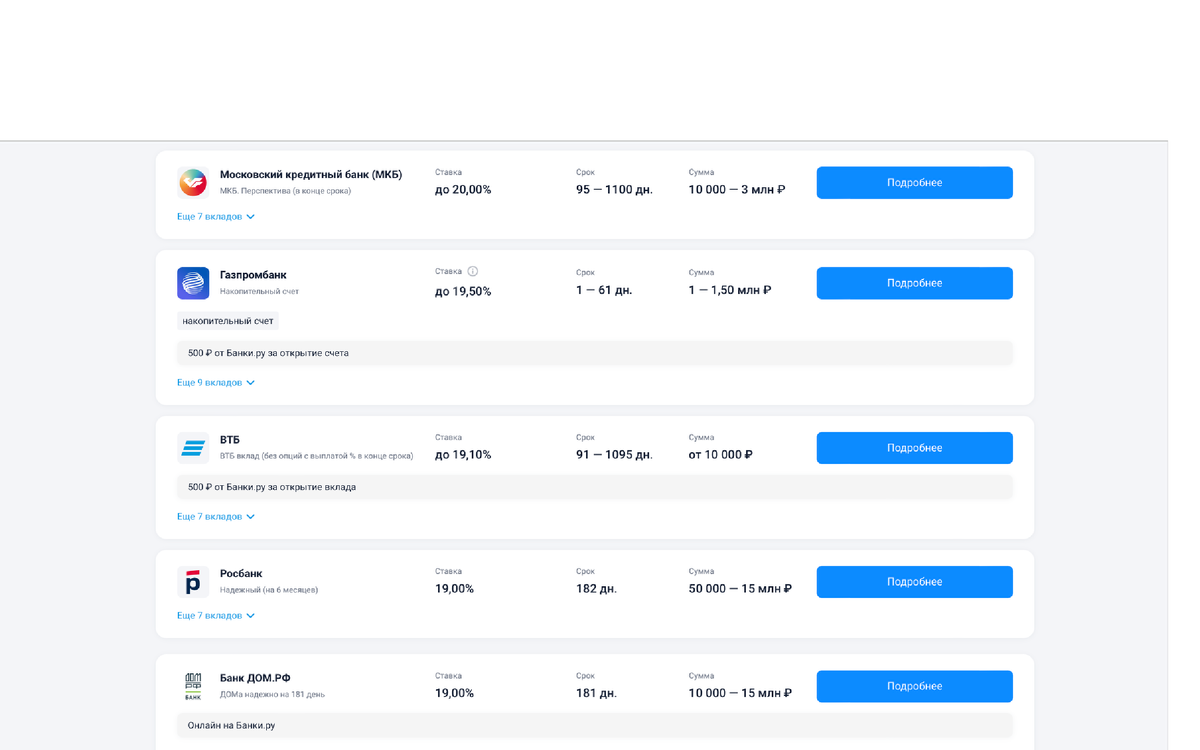Click the info icon next to Газпромбанк Ставка

[473, 271]
